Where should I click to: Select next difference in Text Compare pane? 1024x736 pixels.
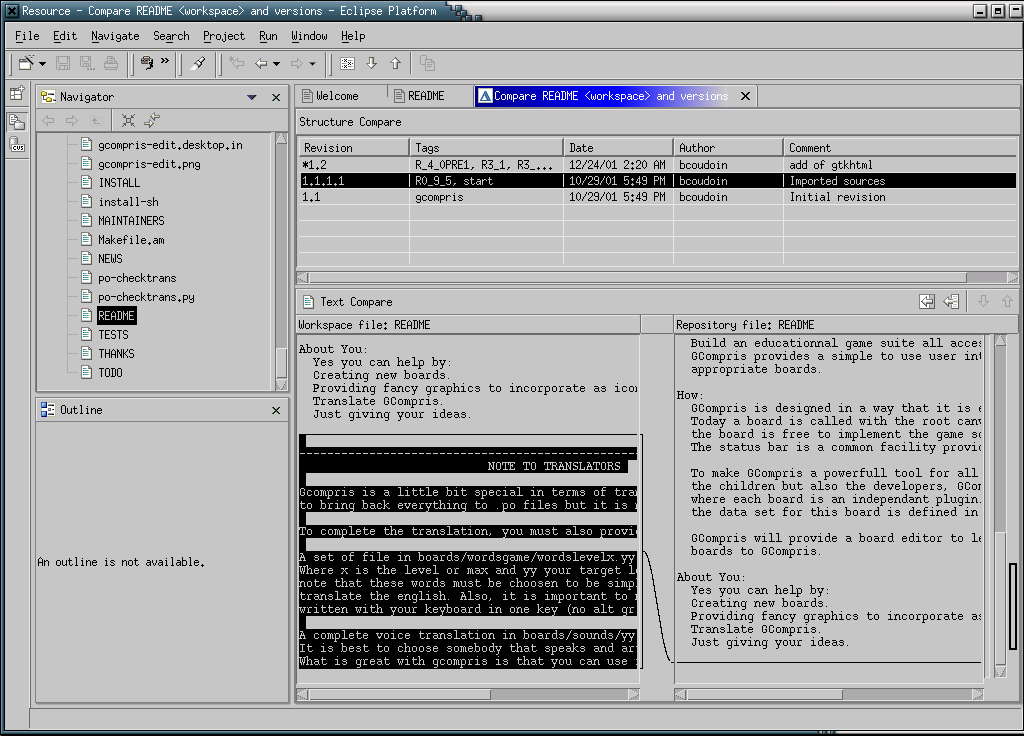tap(983, 301)
